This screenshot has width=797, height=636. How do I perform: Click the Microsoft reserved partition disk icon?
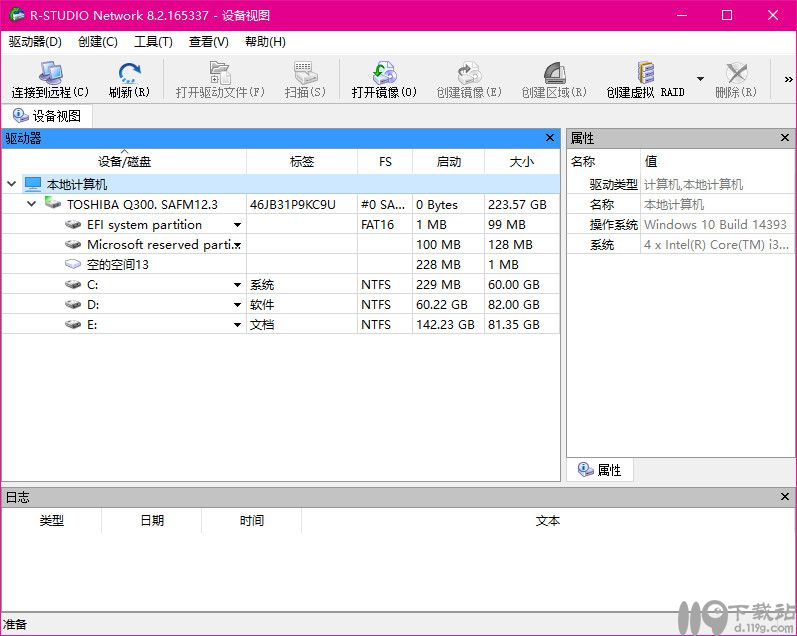pos(73,245)
